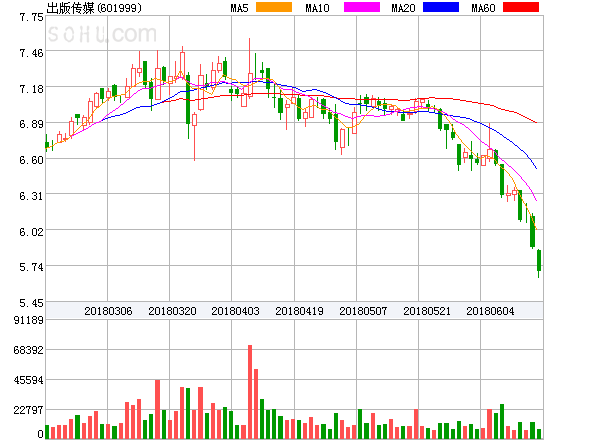The height and width of the screenshot is (440, 600).
Task: Click the MA60 legend label
Action: tap(483, 8)
